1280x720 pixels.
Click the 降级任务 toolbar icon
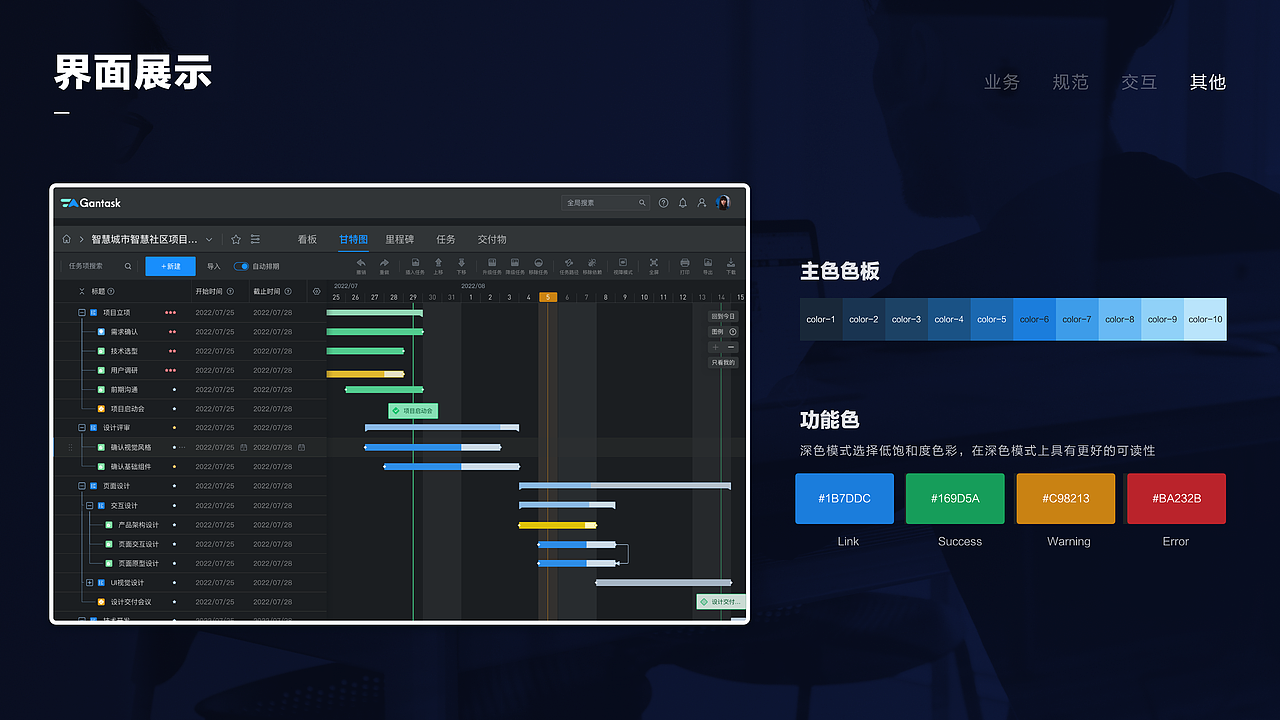click(x=515, y=263)
